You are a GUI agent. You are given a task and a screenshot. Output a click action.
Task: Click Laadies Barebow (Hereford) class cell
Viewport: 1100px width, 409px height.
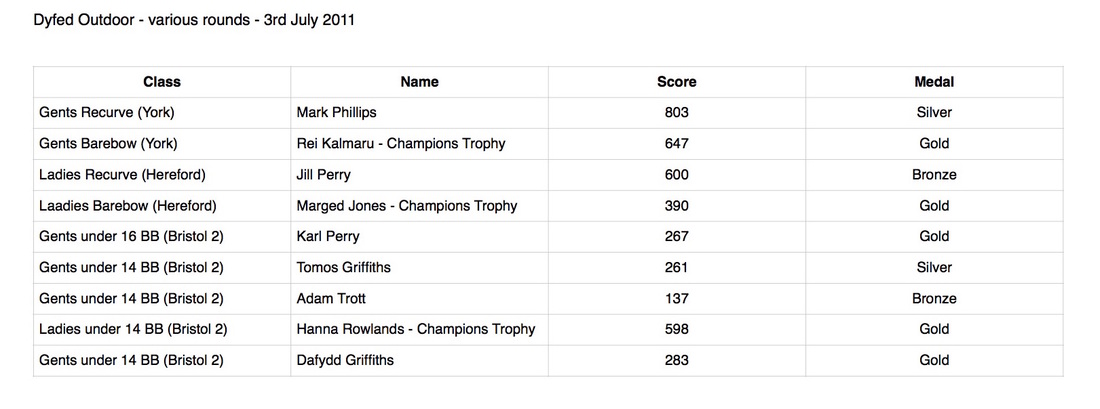[162, 206]
